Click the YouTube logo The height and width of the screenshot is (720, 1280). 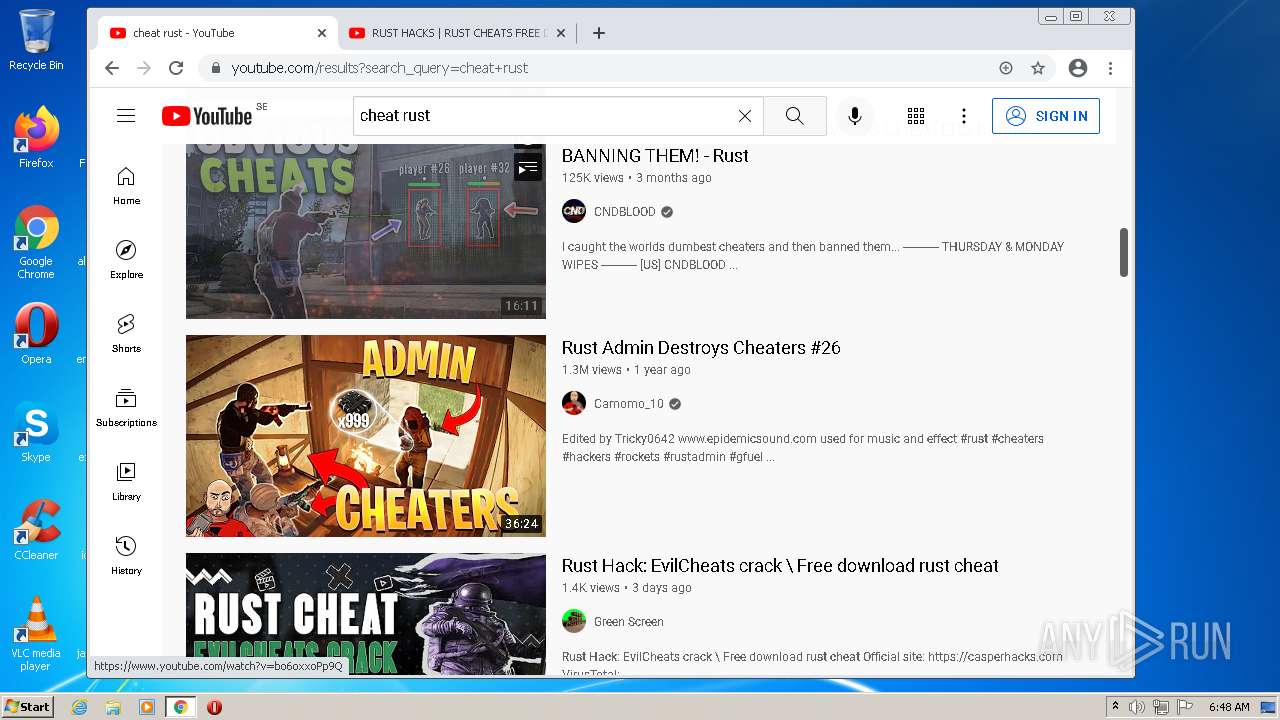pyautogui.click(x=207, y=116)
